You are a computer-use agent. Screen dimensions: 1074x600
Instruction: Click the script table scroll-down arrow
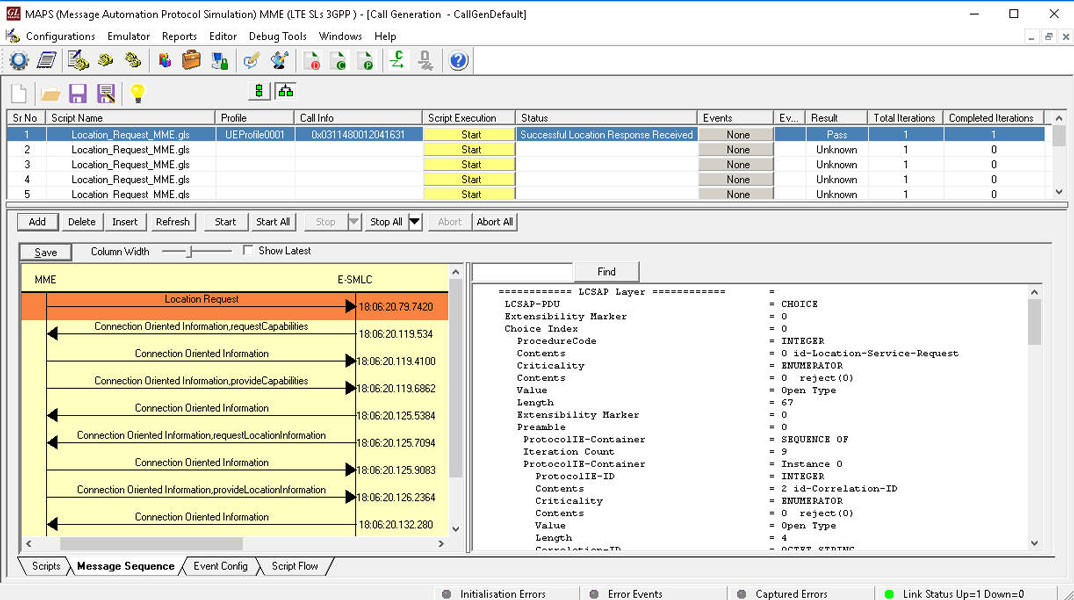[1059, 192]
